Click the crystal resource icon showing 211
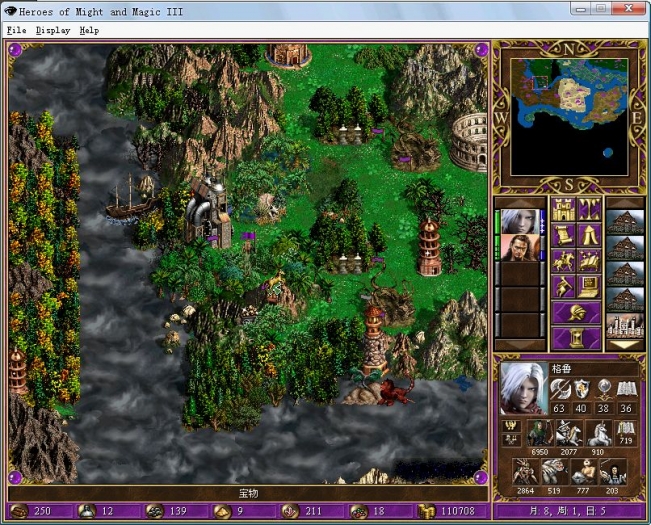The height and width of the screenshot is (525, 651). [x=289, y=511]
